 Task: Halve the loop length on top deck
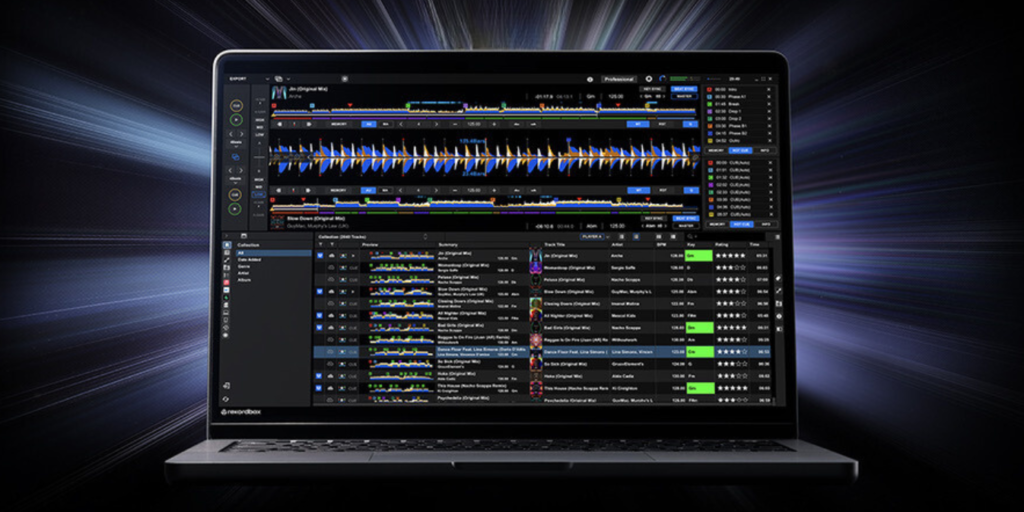click(401, 124)
